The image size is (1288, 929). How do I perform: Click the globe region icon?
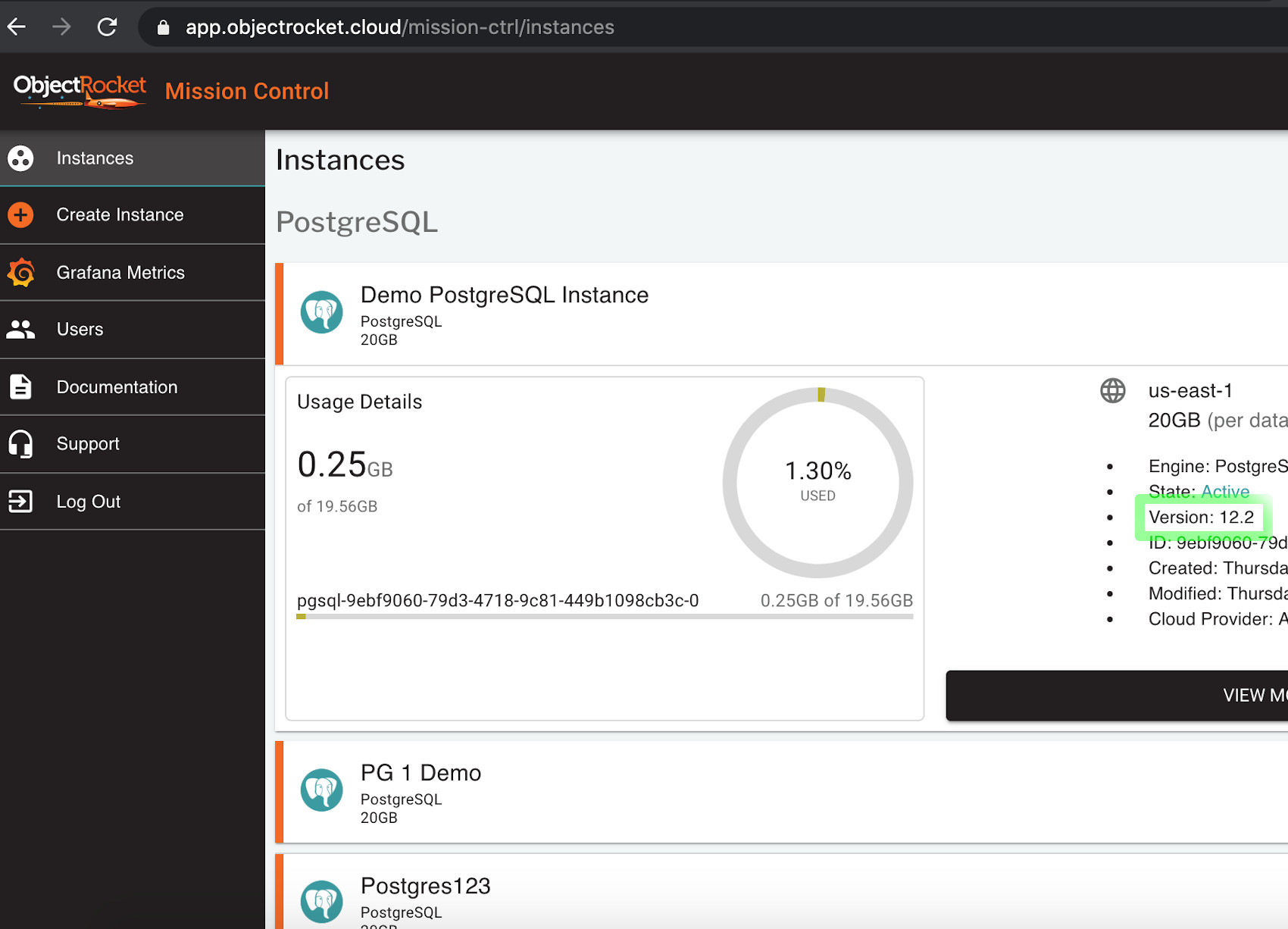point(1113,391)
